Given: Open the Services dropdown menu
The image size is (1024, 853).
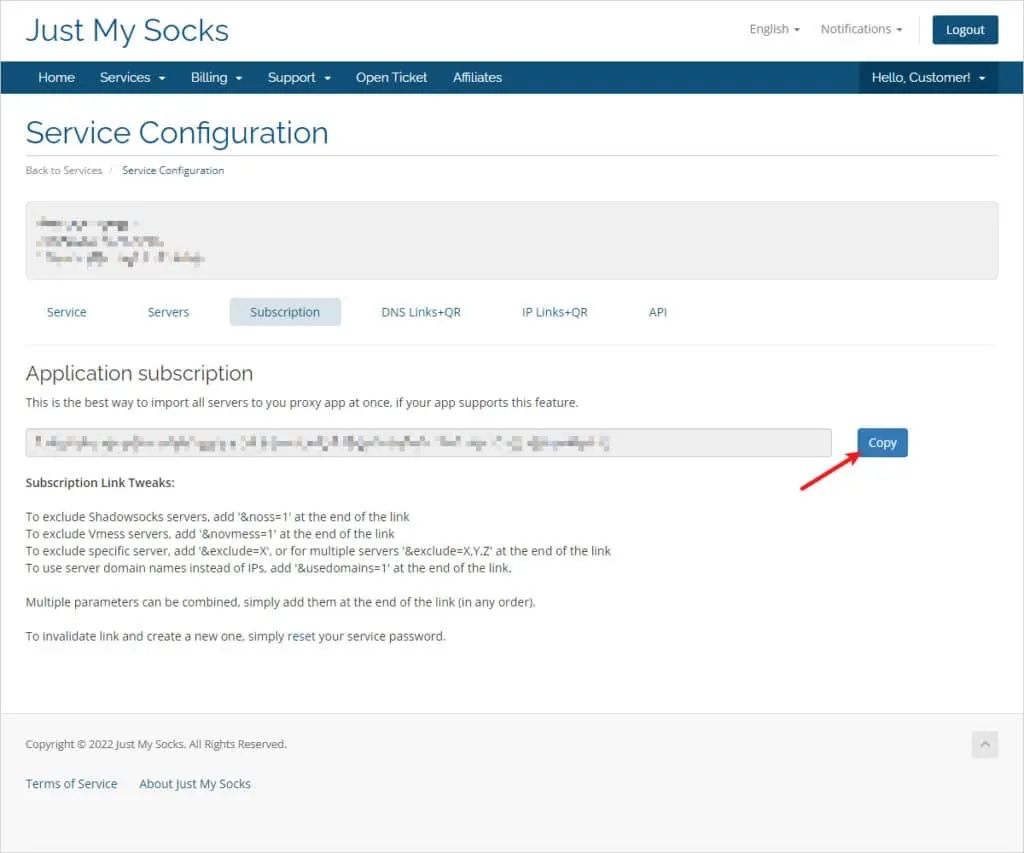Looking at the screenshot, I should 132,78.
